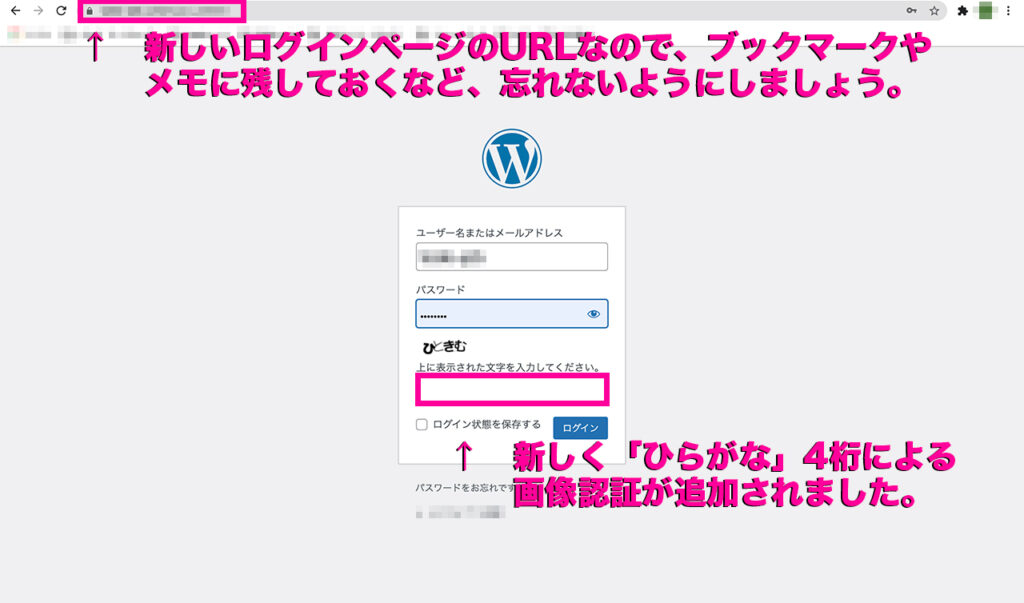
Task: Click the browser back arrow
Action: coord(16,10)
